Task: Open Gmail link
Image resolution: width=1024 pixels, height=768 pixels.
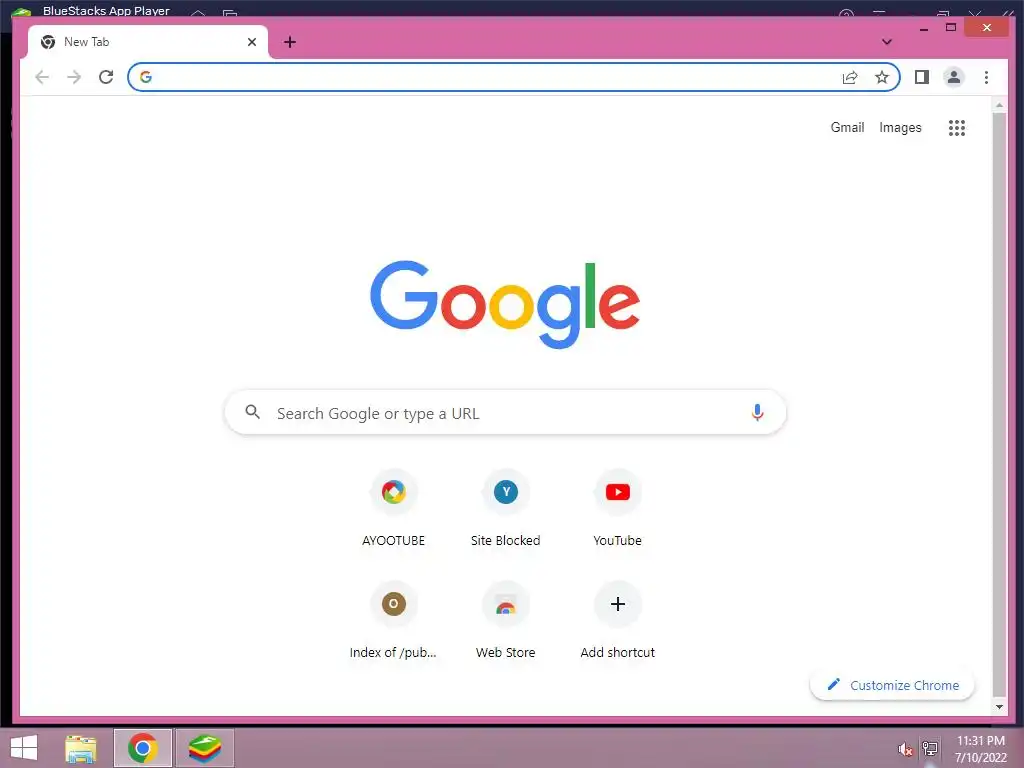Action: [x=847, y=127]
